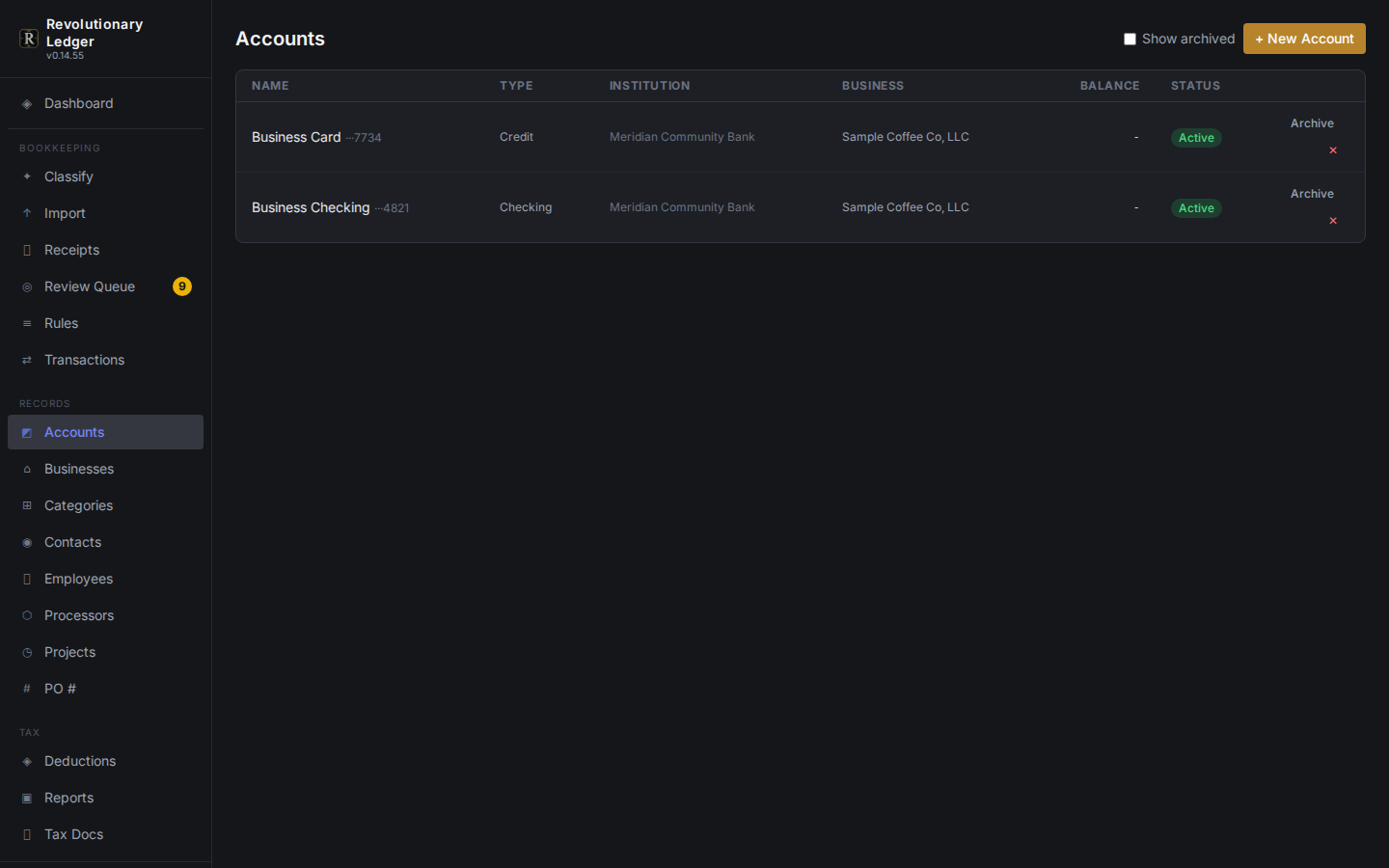Click the Business Checking account name
Viewport: 1389px width, 868px height.
(311, 207)
